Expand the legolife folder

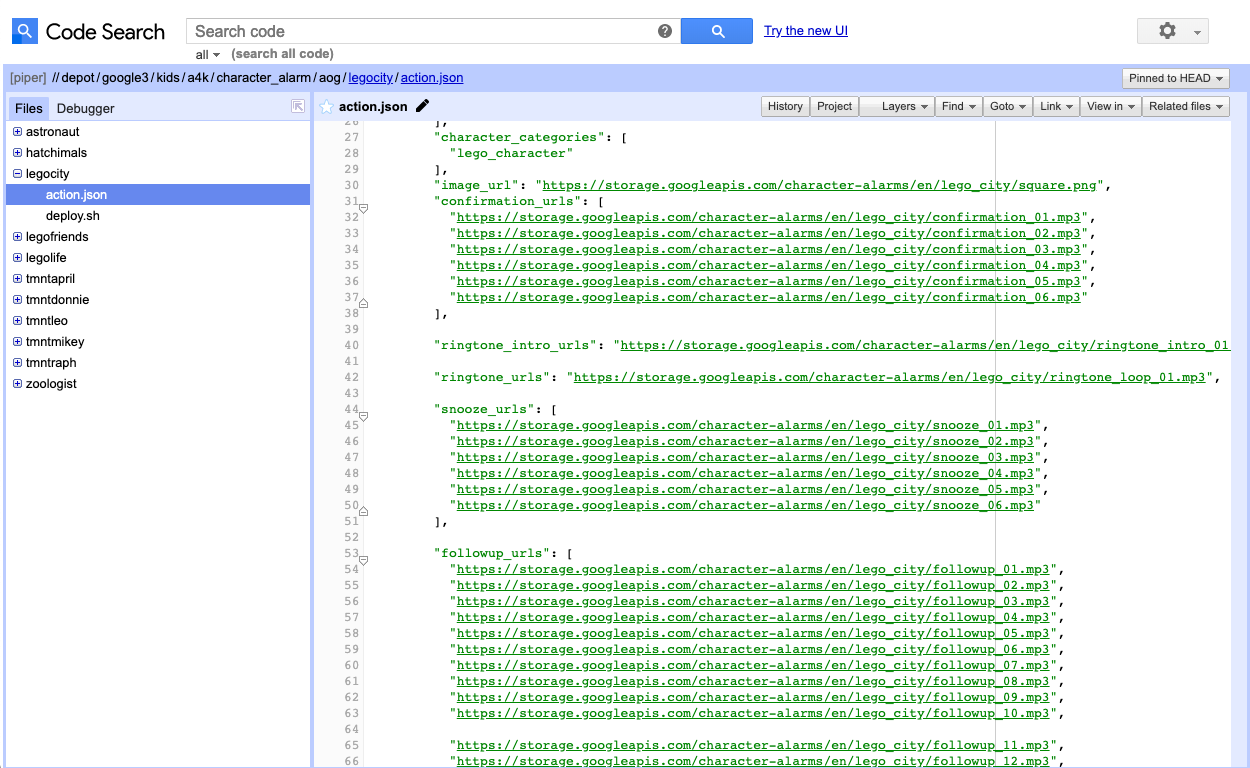pyautogui.click(x=17, y=258)
